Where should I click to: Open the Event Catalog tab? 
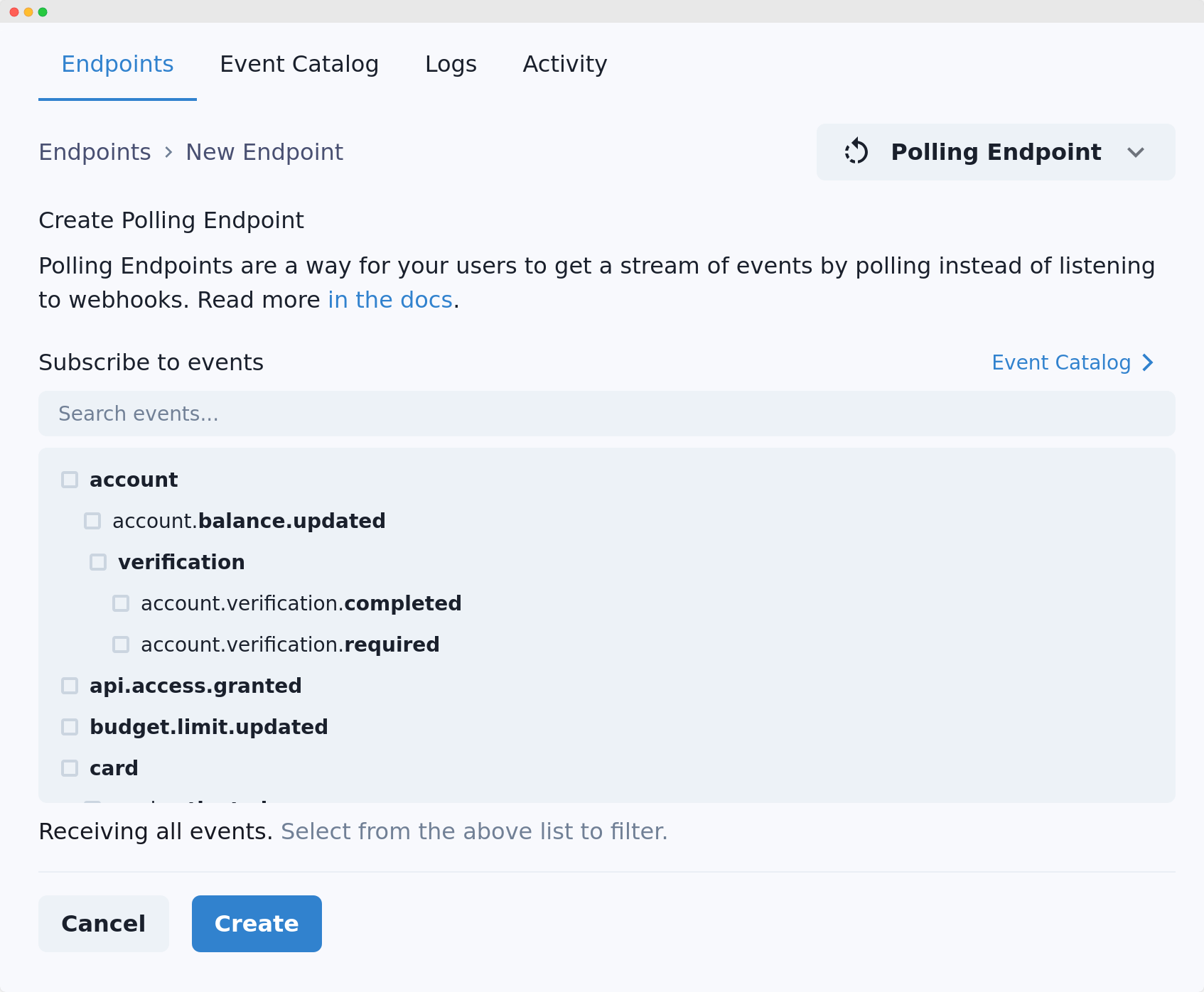point(299,64)
